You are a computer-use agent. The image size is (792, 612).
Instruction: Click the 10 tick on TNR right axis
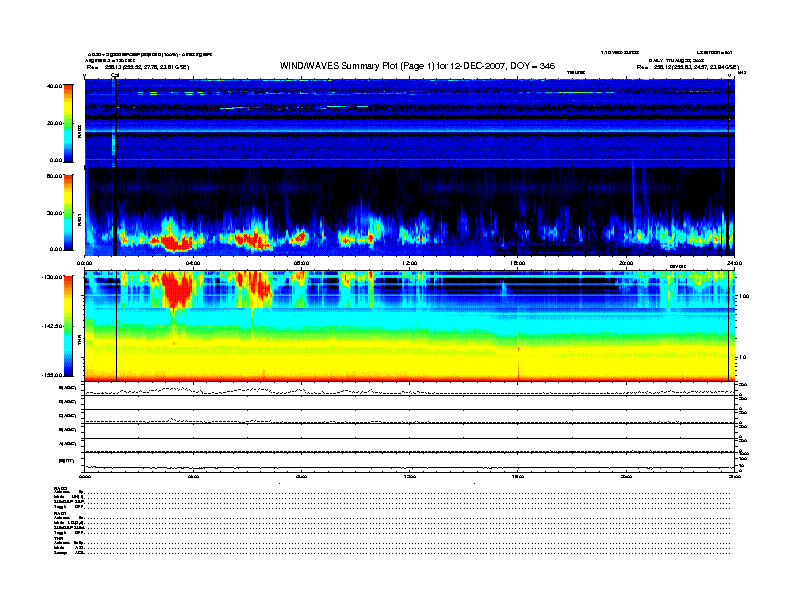(x=742, y=357)
